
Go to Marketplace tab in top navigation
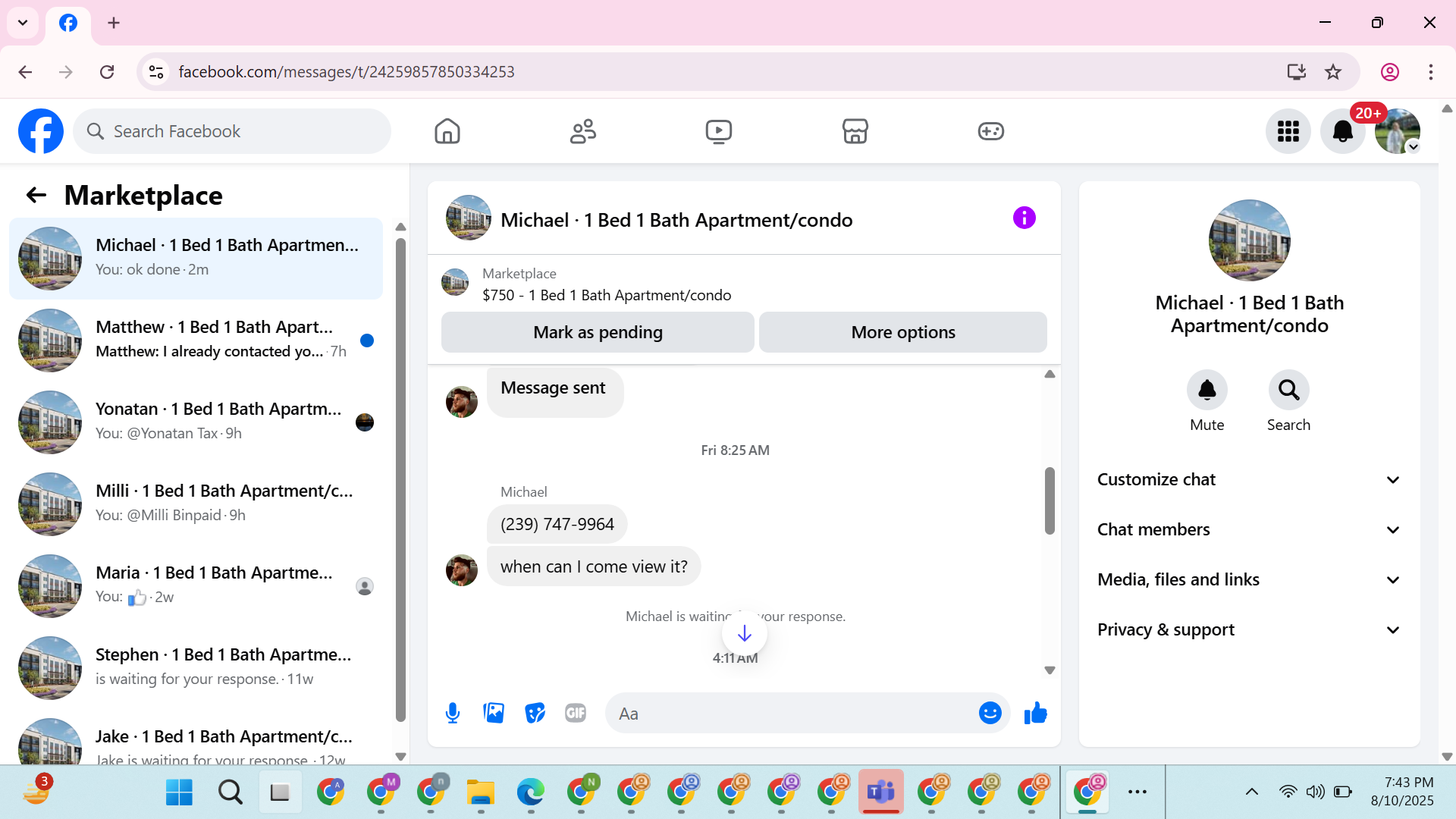point(855,131)
